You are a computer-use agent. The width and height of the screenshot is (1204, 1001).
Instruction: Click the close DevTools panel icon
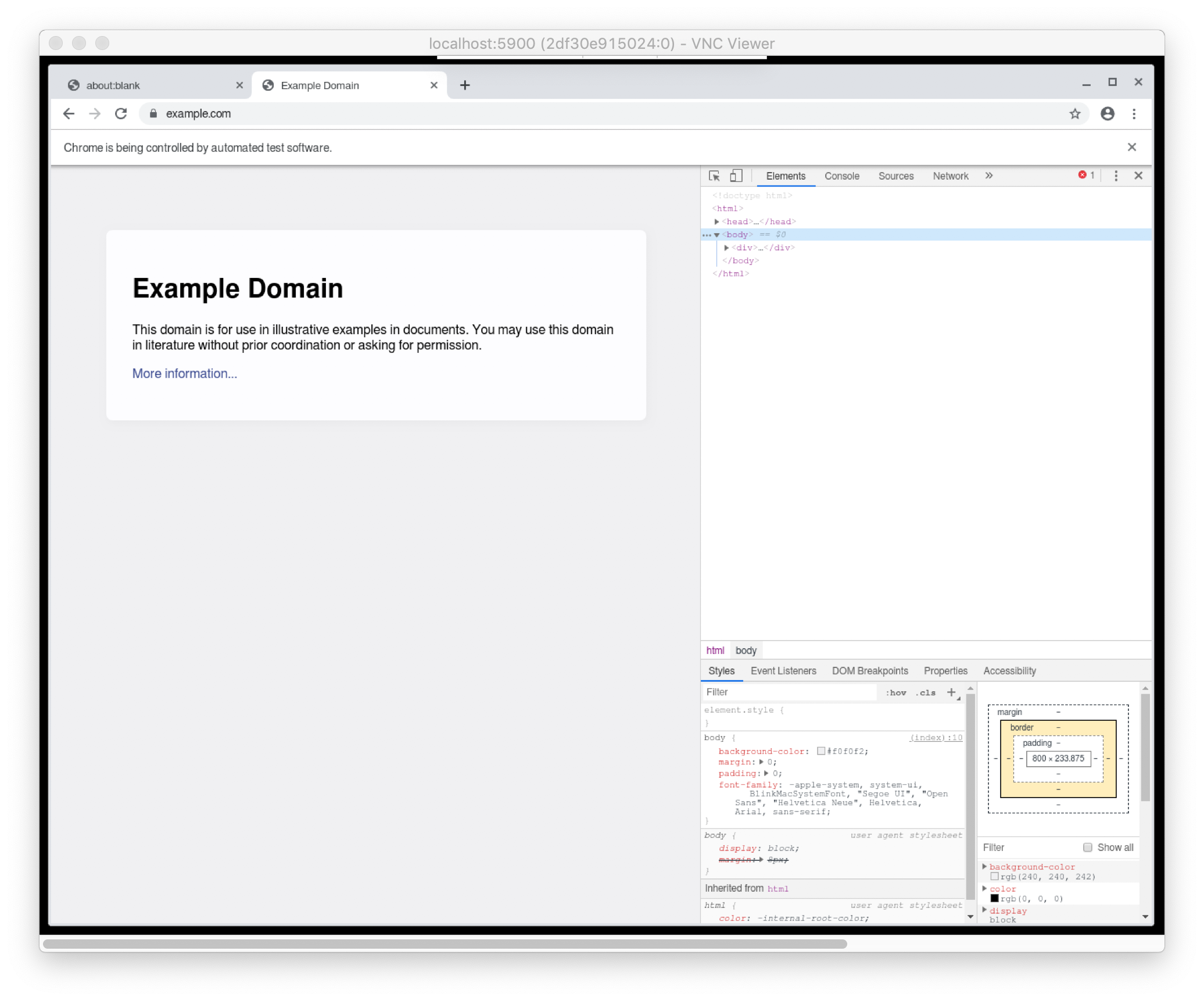point(1138,175)
